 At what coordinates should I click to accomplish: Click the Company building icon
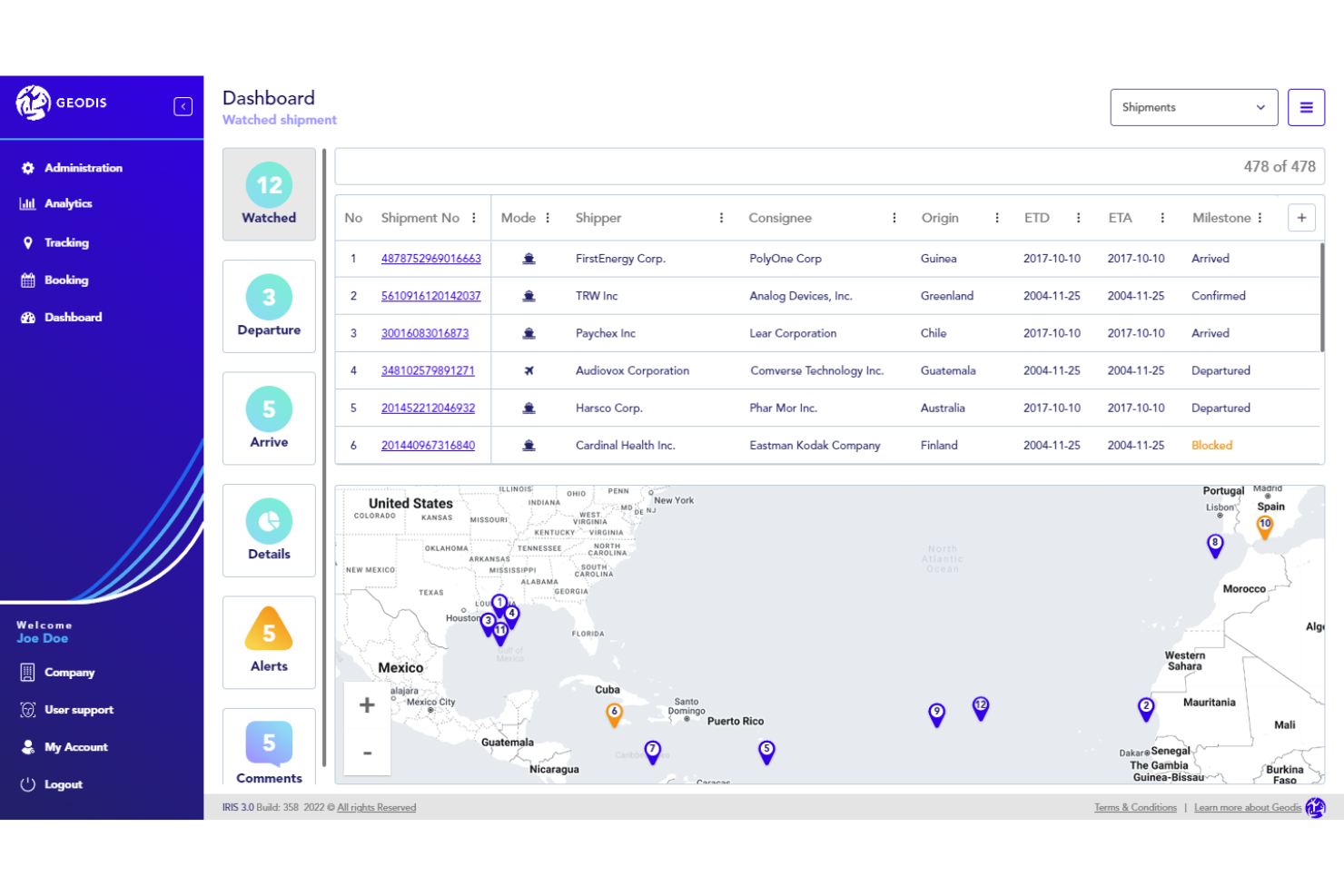coord(28,672)
